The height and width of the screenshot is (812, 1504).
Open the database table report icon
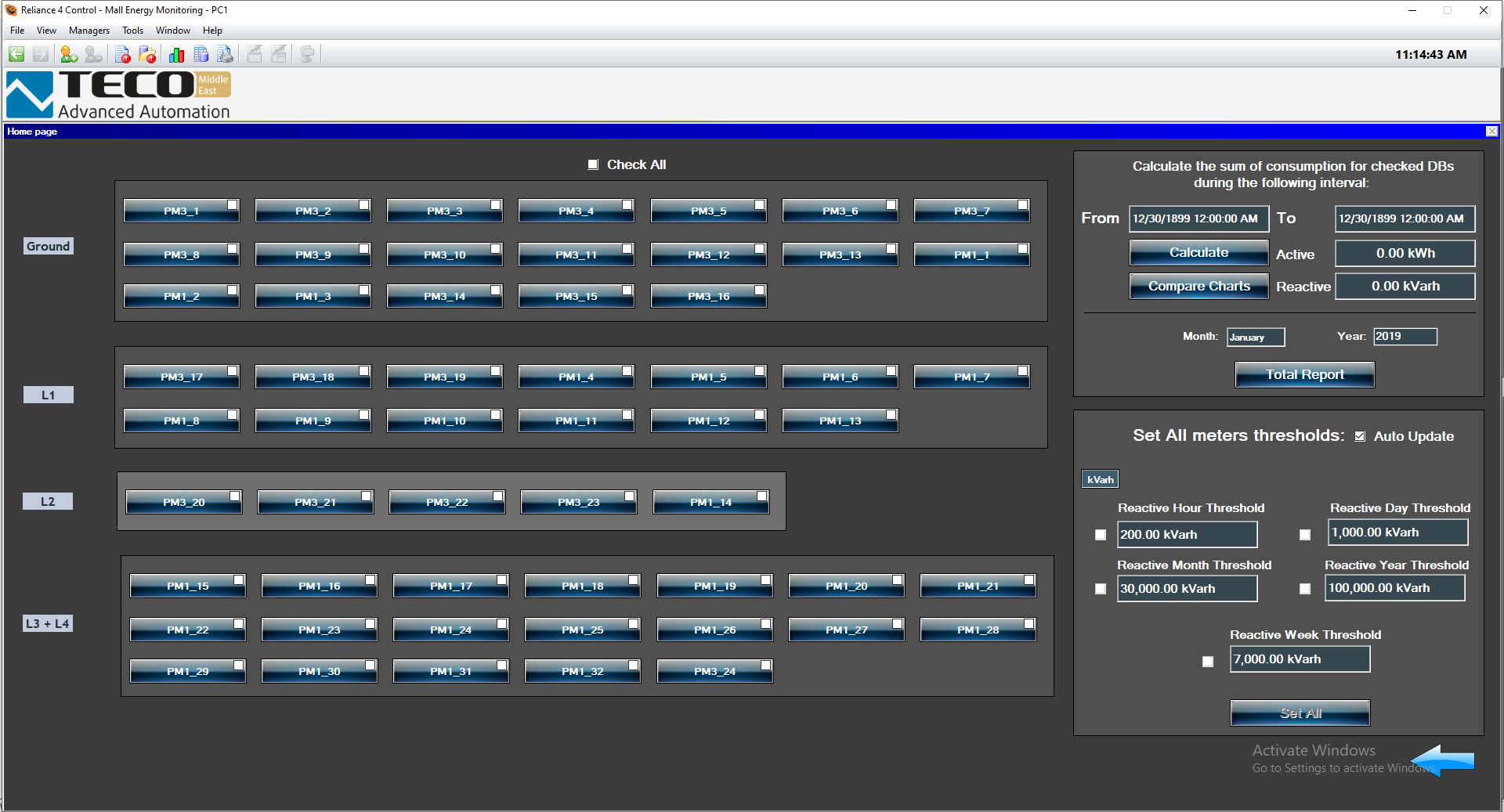pos(201,54)
